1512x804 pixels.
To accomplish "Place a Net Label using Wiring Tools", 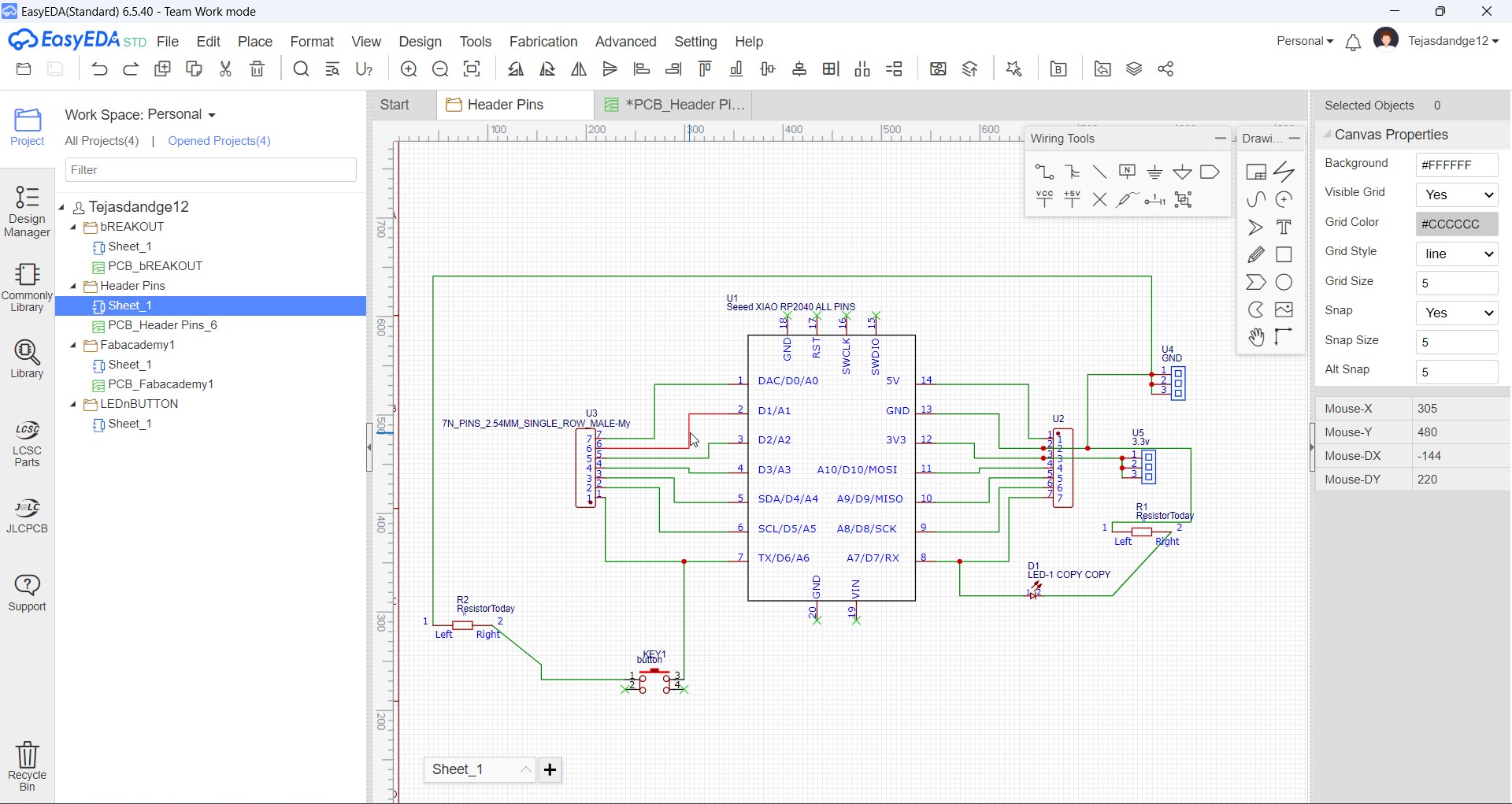I will pos(1128,172).
